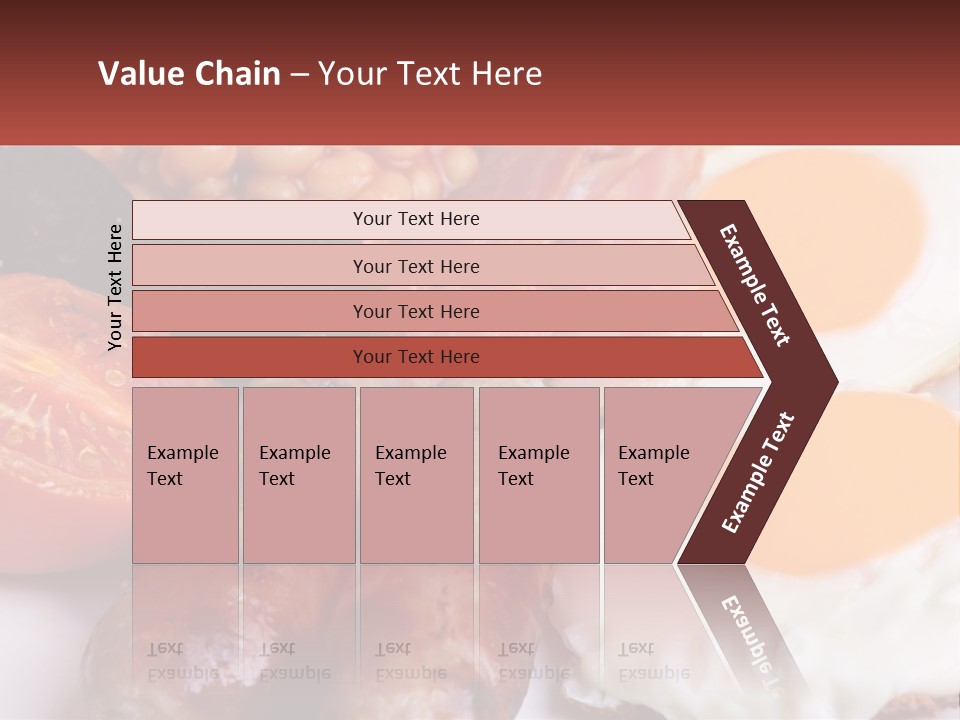The height and width of the screenshot is (720, 960).
Task: Click the red header banner area
Action: [480, 72]
